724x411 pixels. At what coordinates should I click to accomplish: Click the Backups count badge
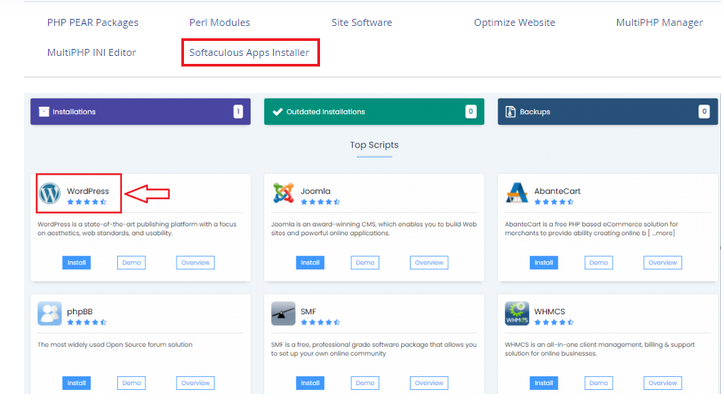pos(704,111)
